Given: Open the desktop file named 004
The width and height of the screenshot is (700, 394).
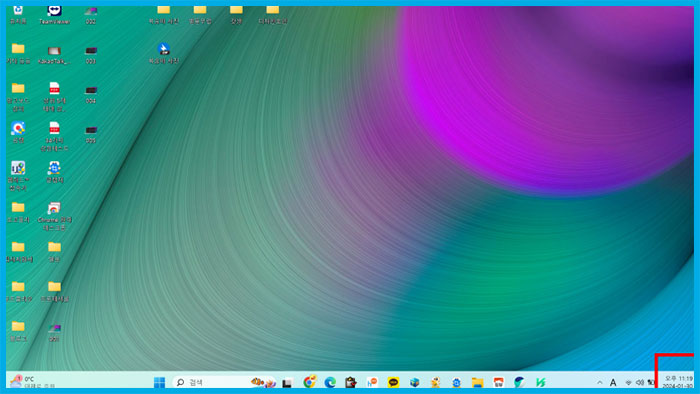Looking at the screenshot, I should [x=91, y=95].
